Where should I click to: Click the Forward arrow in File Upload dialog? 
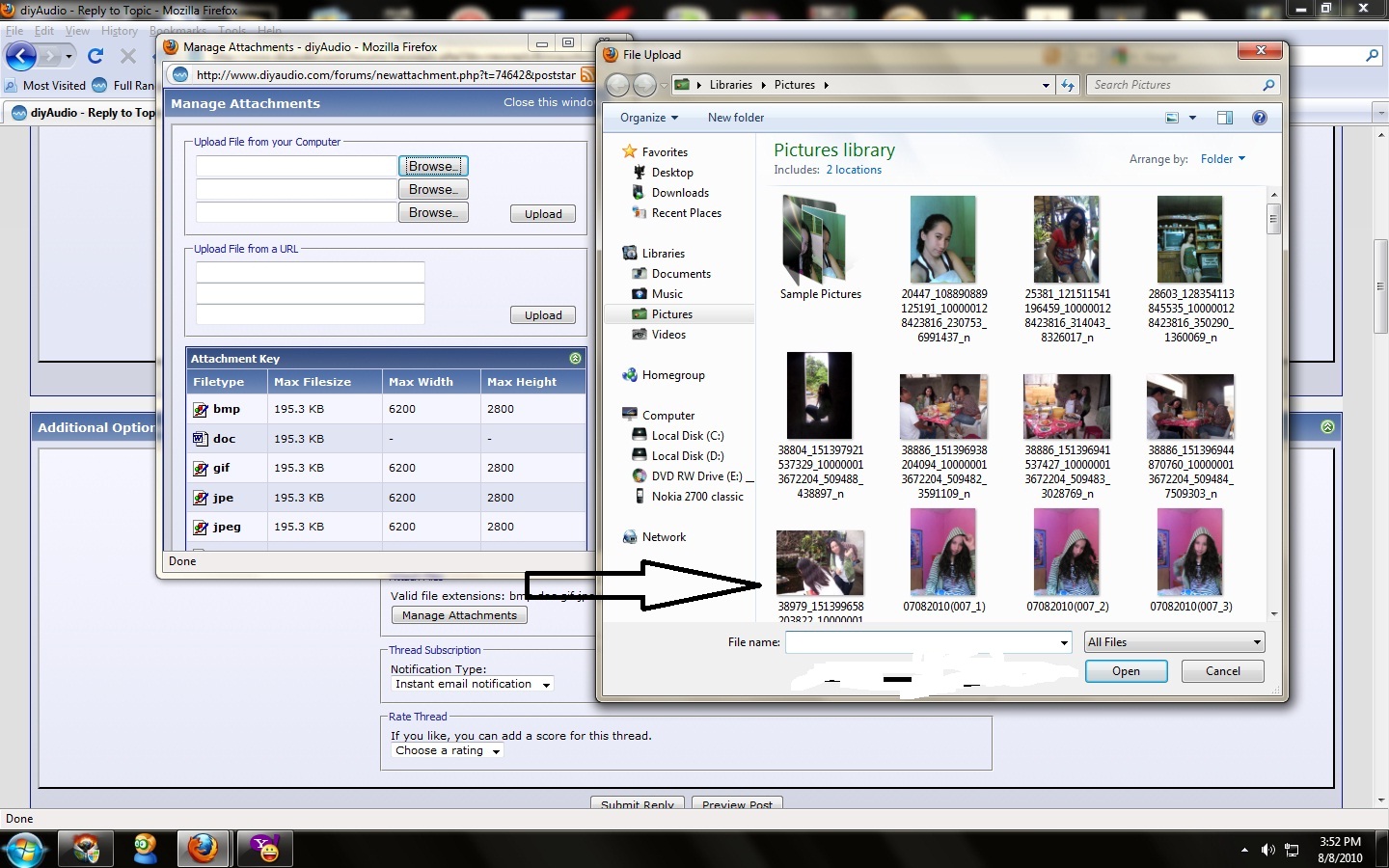pyautogui.click(x=644, y=85)
